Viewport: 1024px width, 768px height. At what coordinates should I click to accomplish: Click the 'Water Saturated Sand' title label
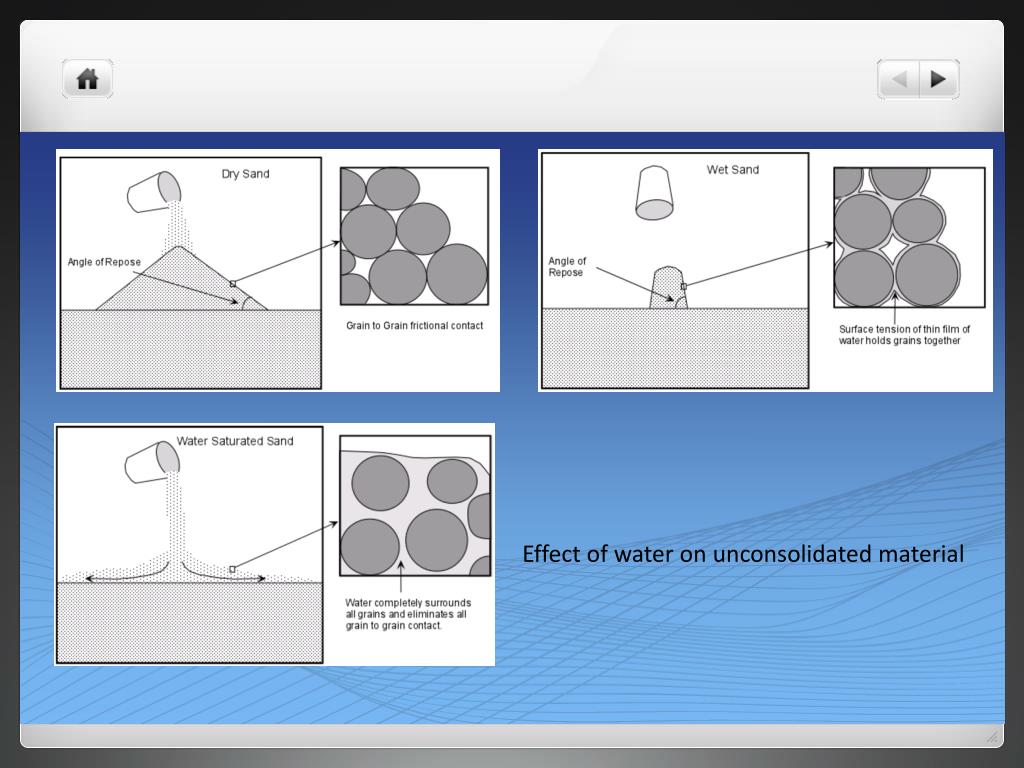point(235,441)
